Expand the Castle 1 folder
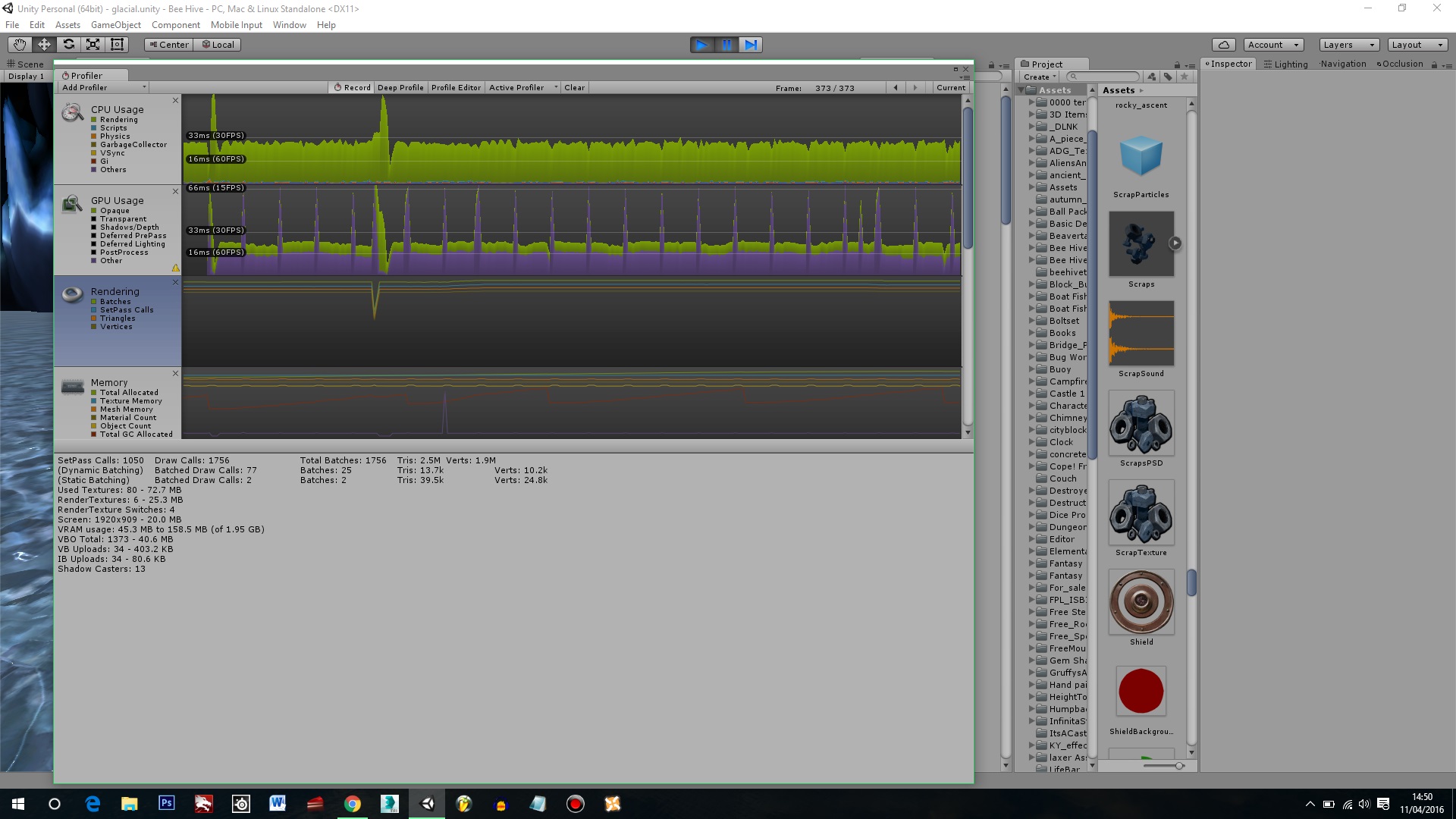This screenshot has height=819, width=1456. 1032,394
